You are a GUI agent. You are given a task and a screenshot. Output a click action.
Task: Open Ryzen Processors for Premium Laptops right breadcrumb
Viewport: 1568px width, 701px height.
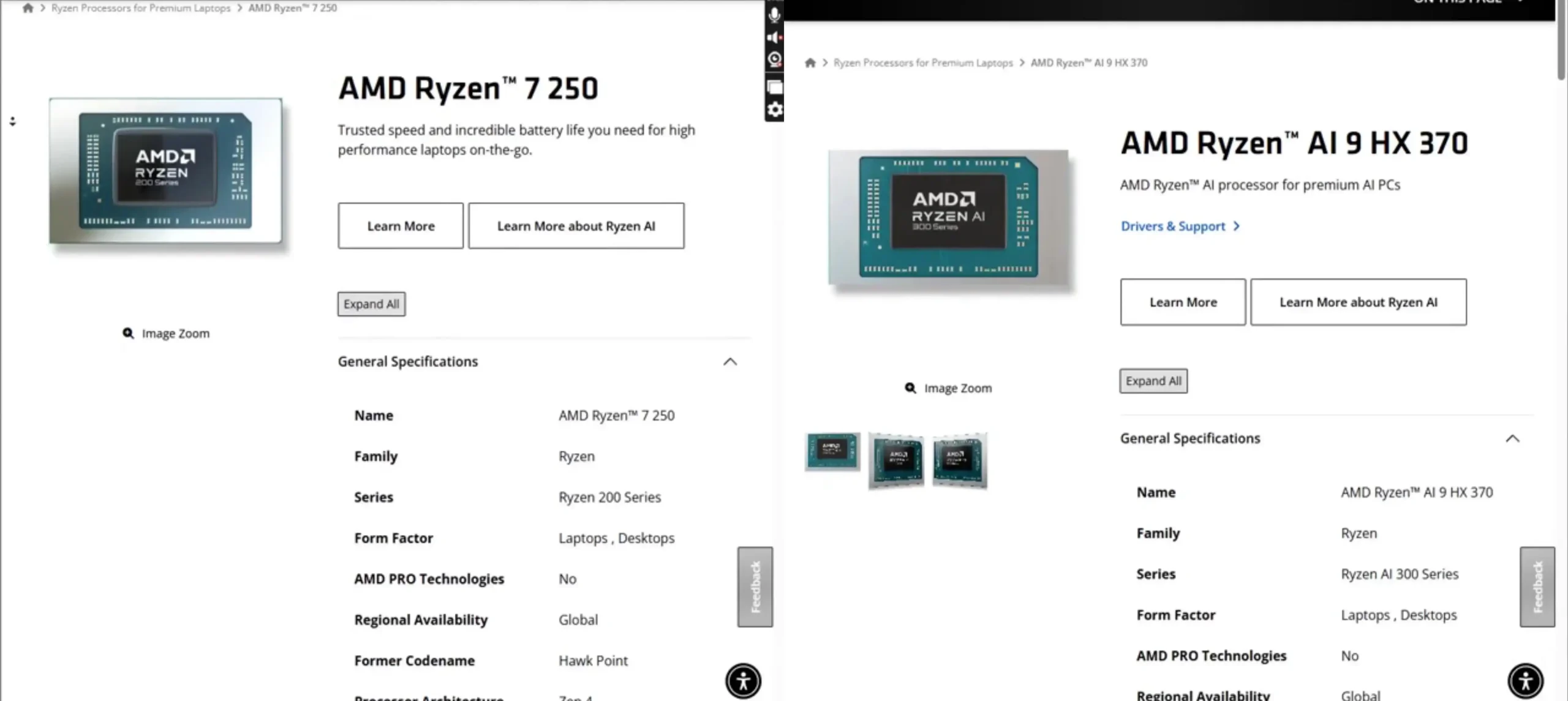[x=923, y=62]
